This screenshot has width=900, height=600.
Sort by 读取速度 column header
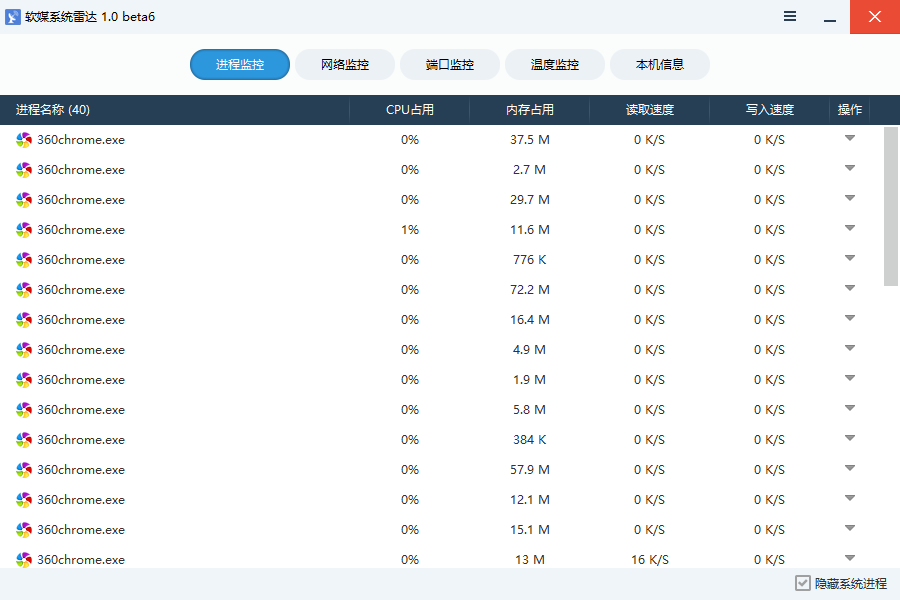tap(649, 110)
